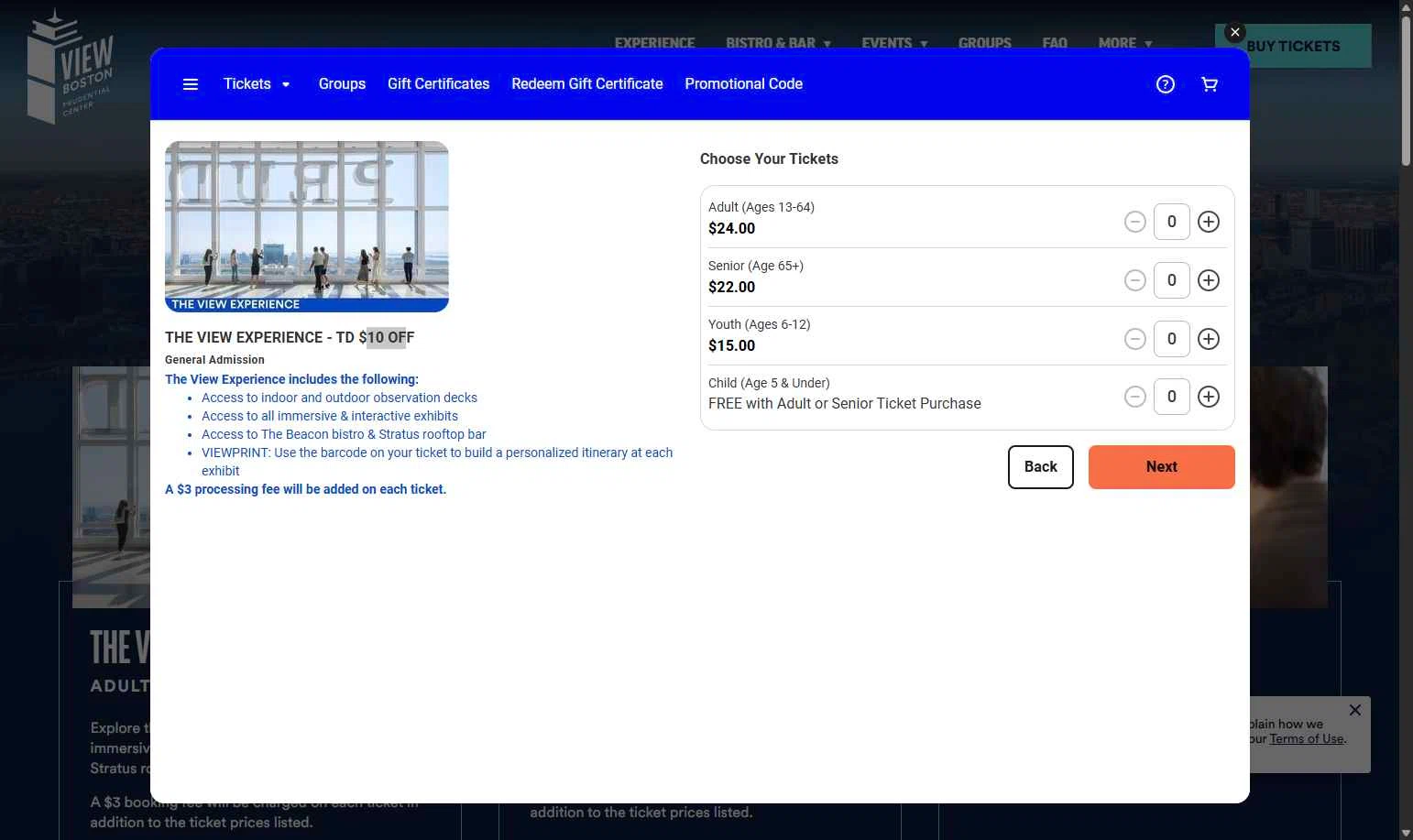
Task: Expand the Bistro & Bar website menu
Action: (x=778, y=43)
